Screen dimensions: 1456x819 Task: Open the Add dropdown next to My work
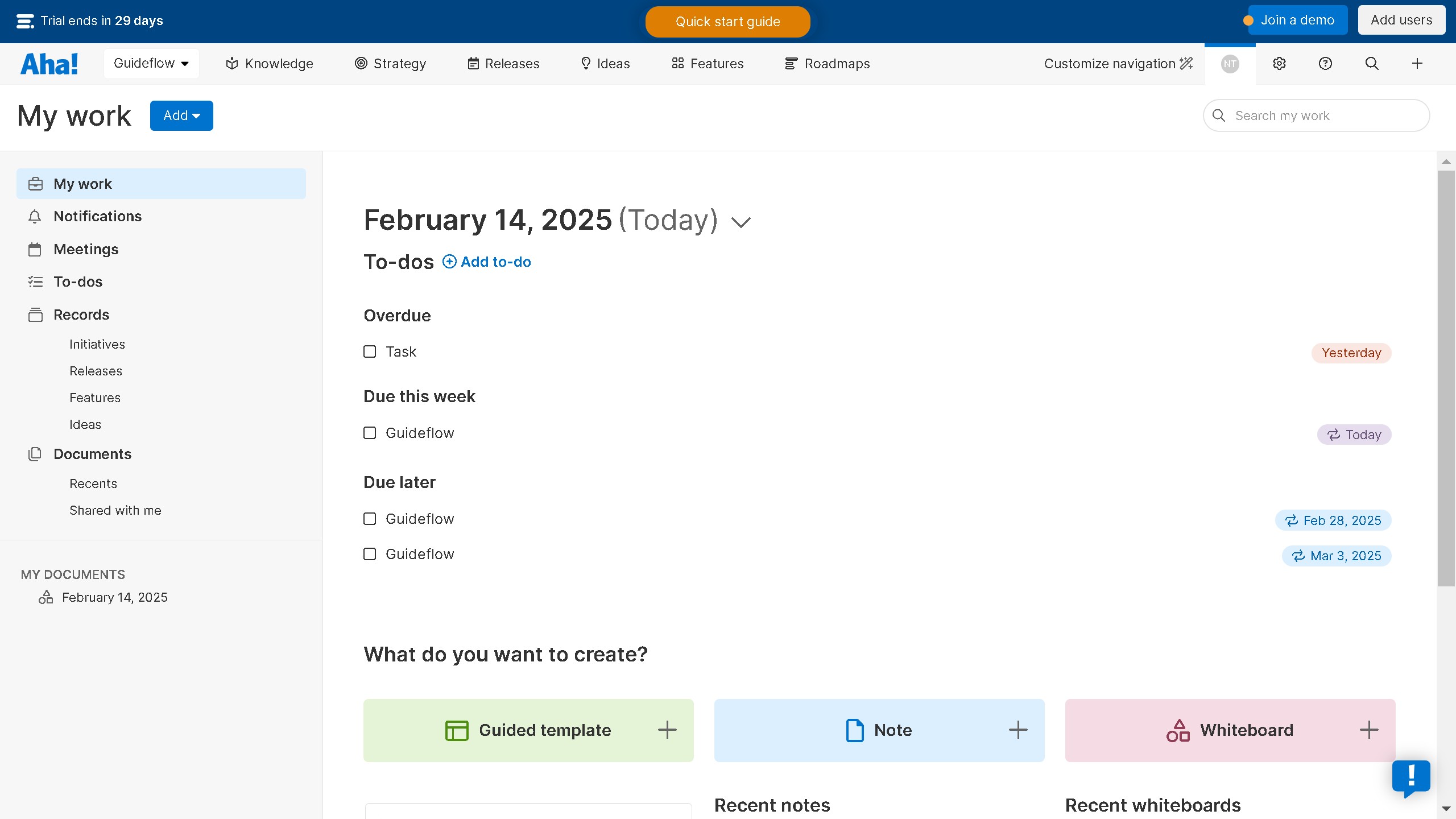[x=181, y=115]
